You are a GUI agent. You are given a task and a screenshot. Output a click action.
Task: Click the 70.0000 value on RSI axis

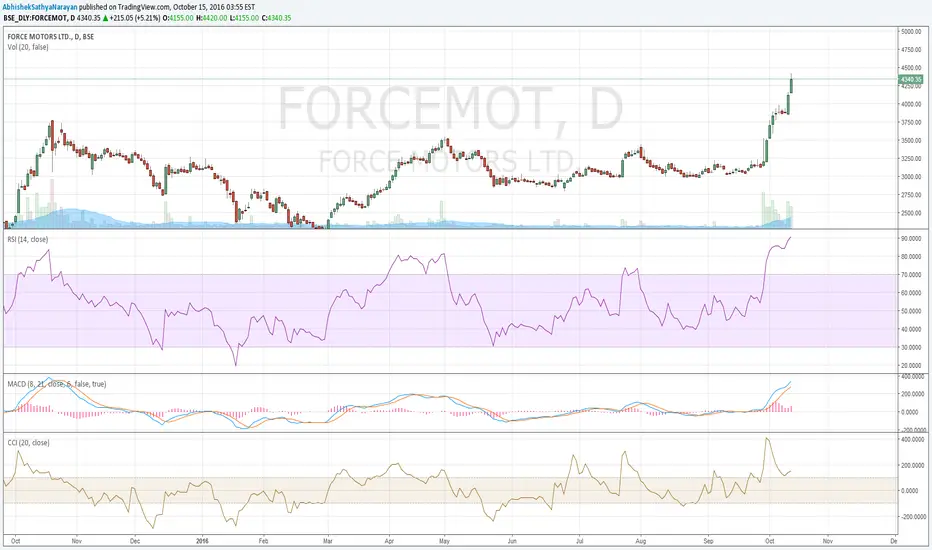tap(911, 275)
